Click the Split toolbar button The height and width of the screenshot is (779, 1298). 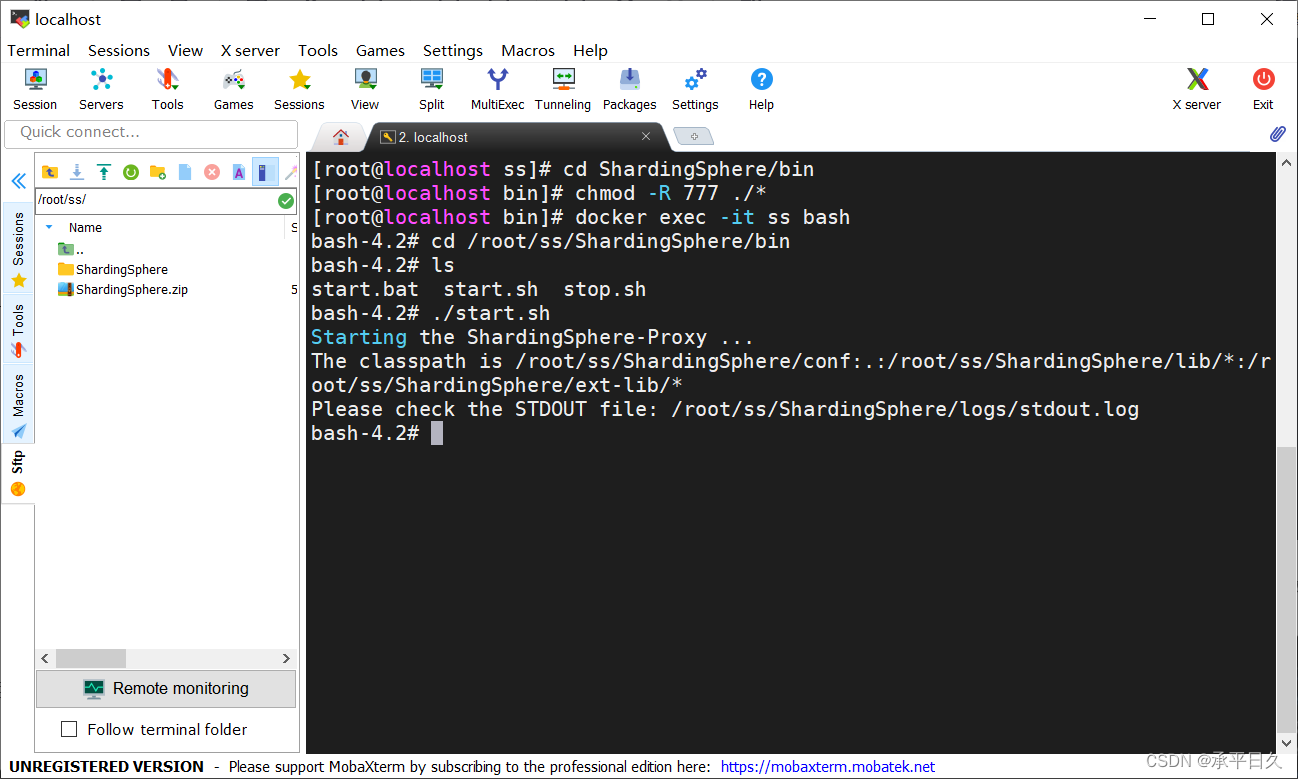(432, 89)
